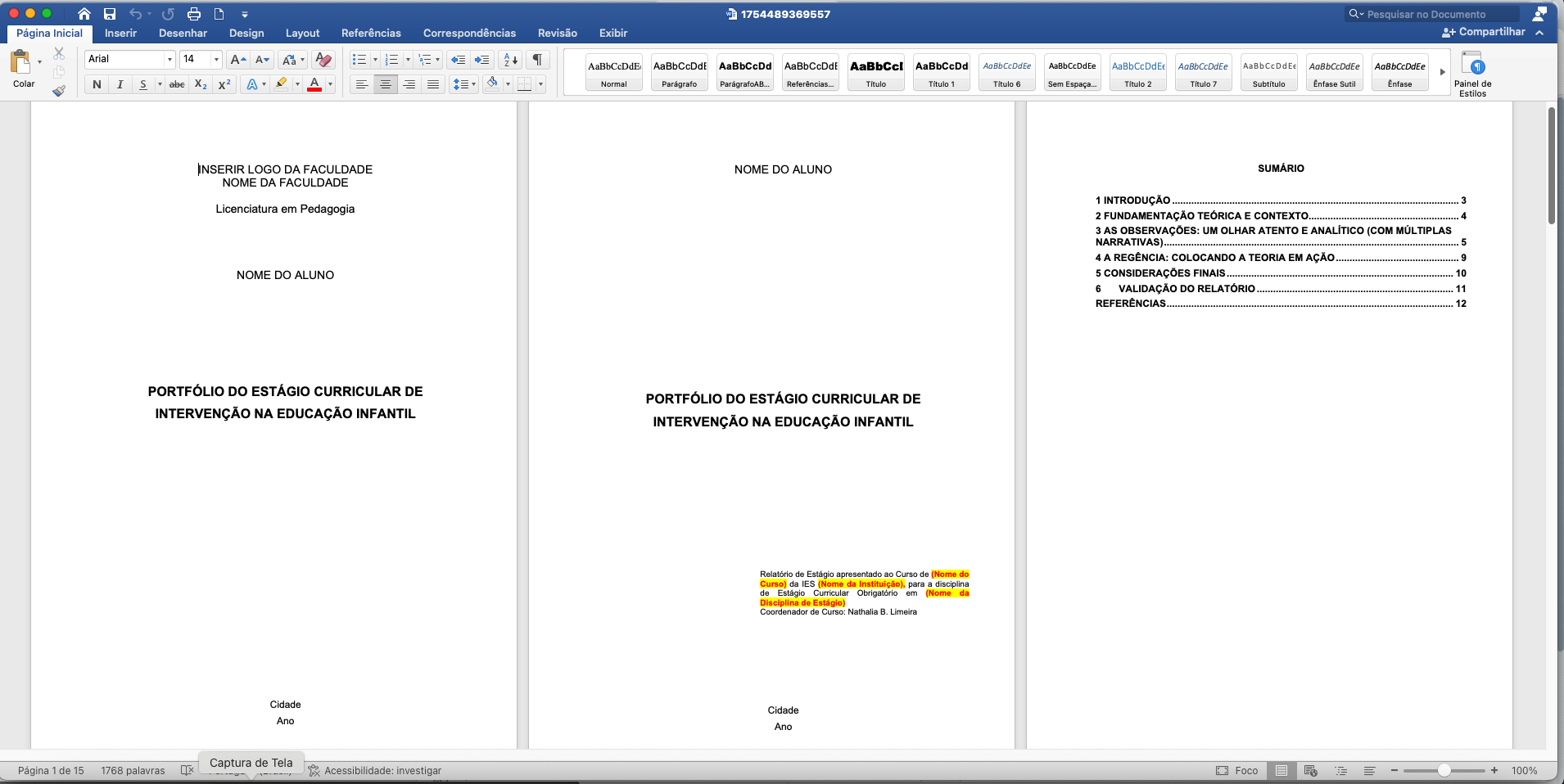The image size is (1564, 784).
Task: Click the Compartilhar share button
Action: (x=1484, y=32)
